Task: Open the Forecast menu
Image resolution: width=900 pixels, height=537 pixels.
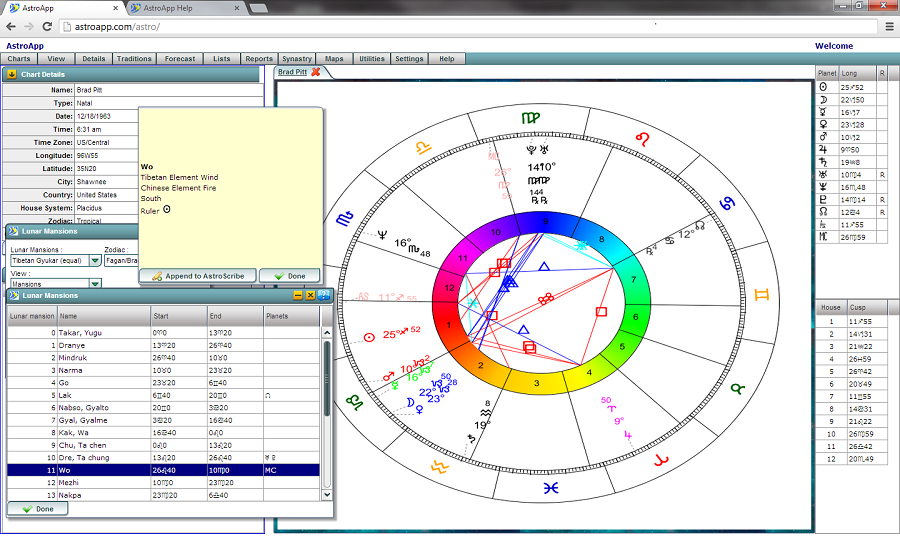Action: (180, 59)
